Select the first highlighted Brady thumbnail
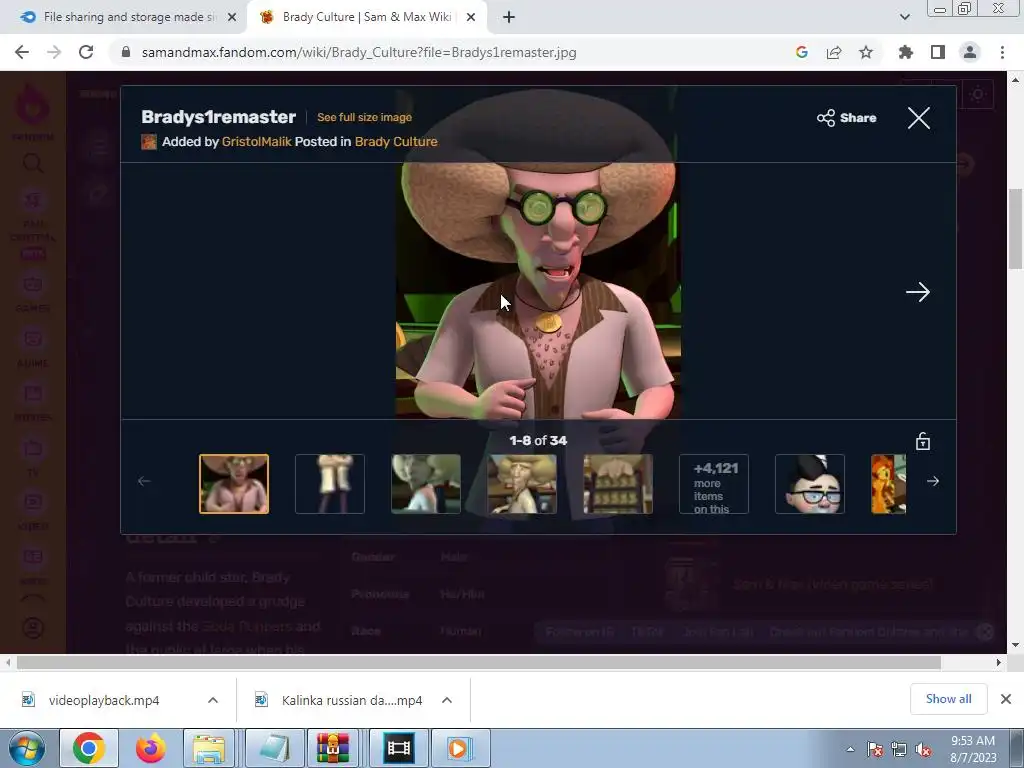Screen dimensions: 1024x768 click(234, 484)
